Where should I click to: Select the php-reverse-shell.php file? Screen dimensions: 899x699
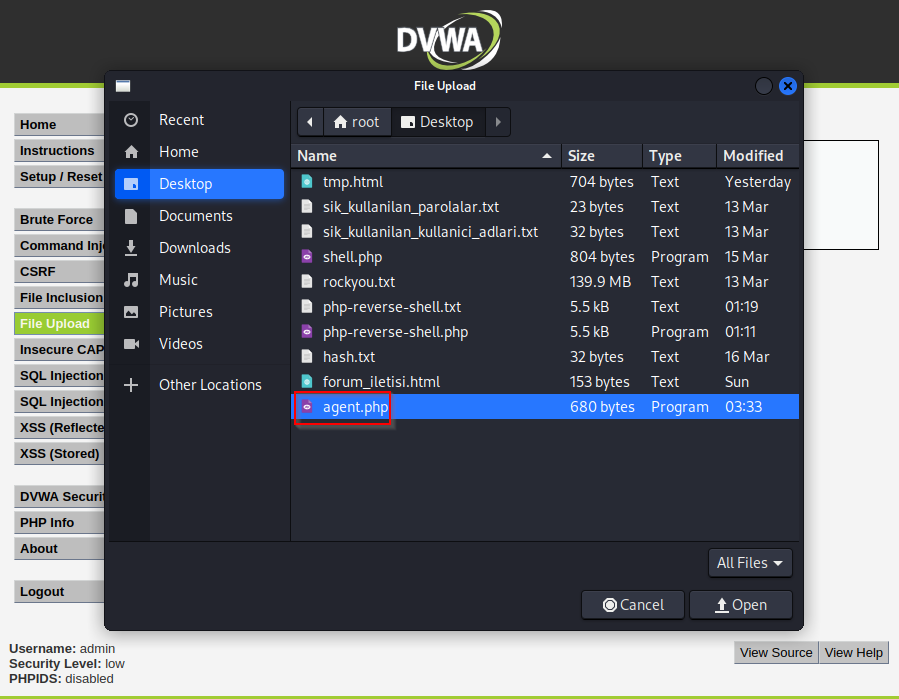point(395,332)
